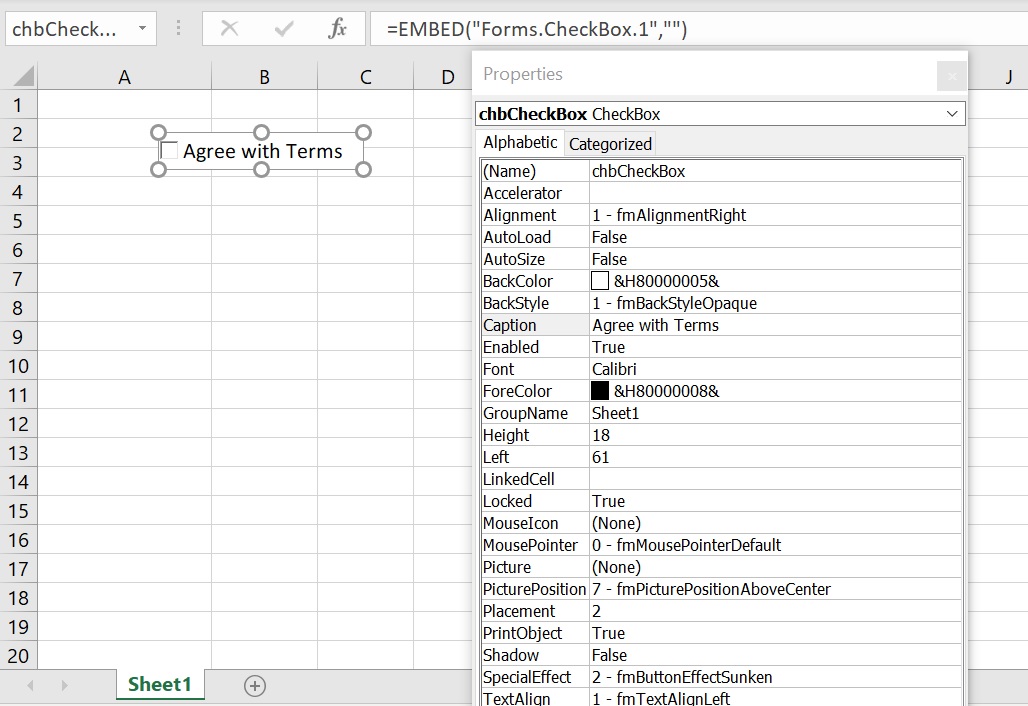Image resolution: width=1028 pixels, height=706 pixels.
Task: Click the add new sheet plus icon
Action: point(255,686)
